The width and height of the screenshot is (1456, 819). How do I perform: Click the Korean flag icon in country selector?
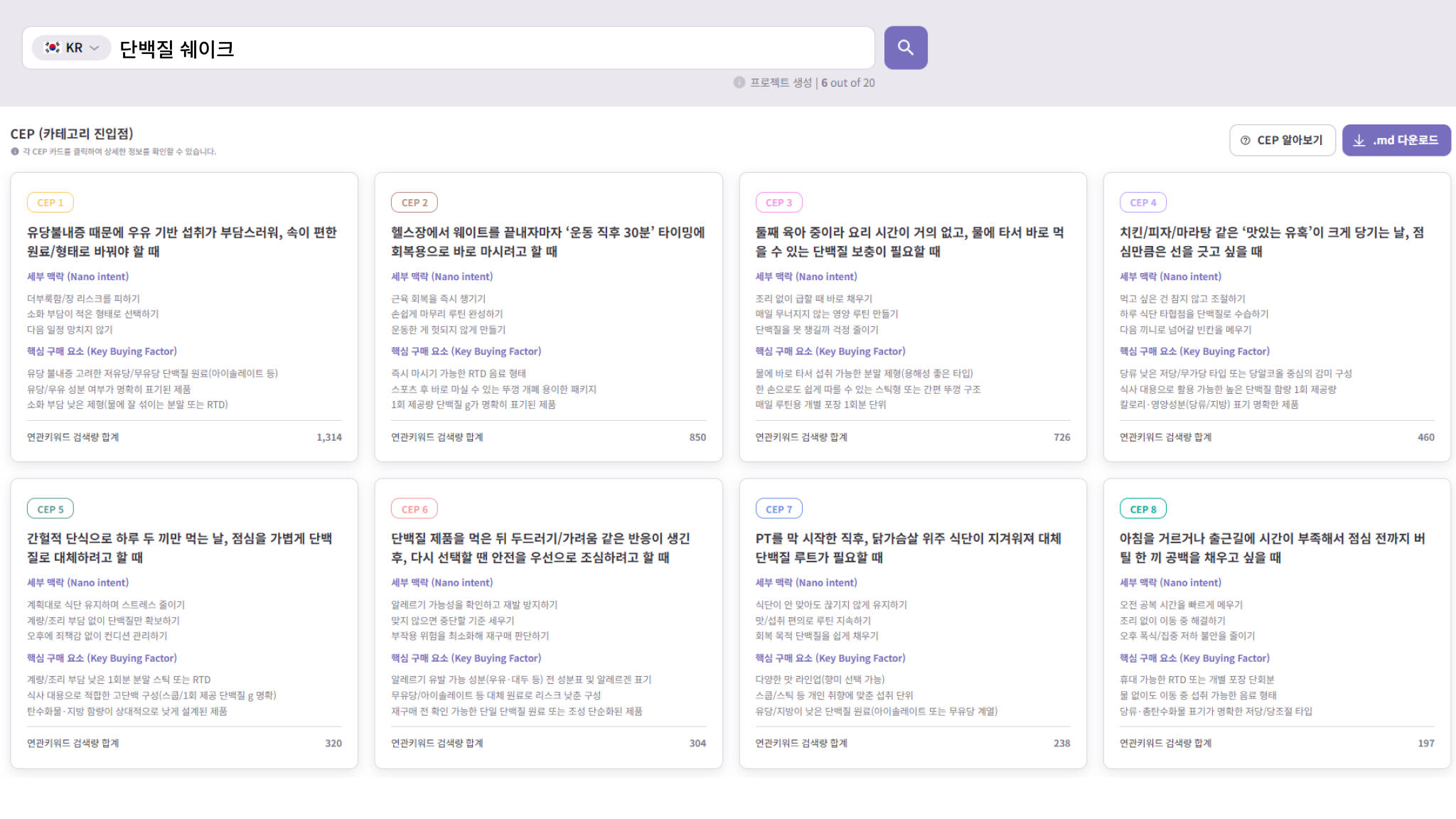point(53,48)
